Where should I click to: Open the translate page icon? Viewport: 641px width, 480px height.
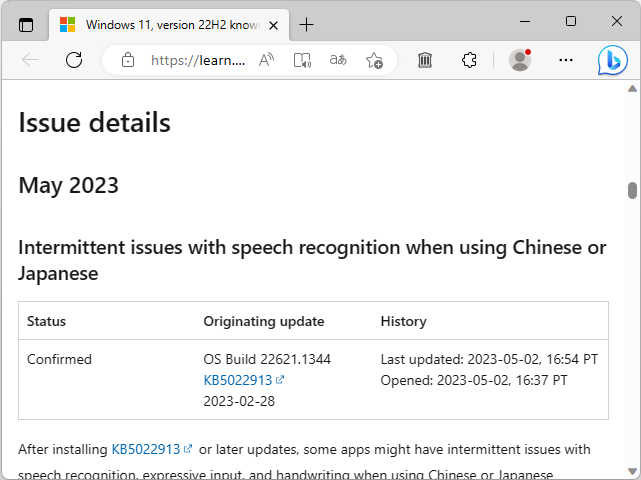(338, 60)
